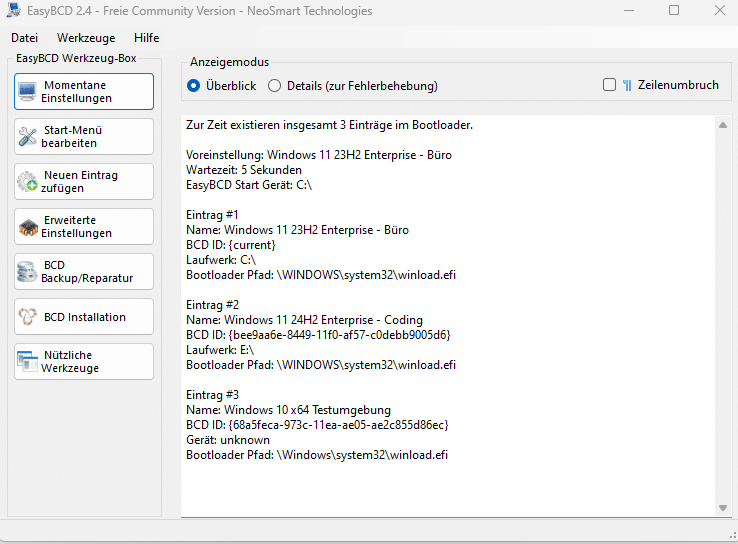
Task: Open the Hilfe menu
Action: (x=146, y=38)
